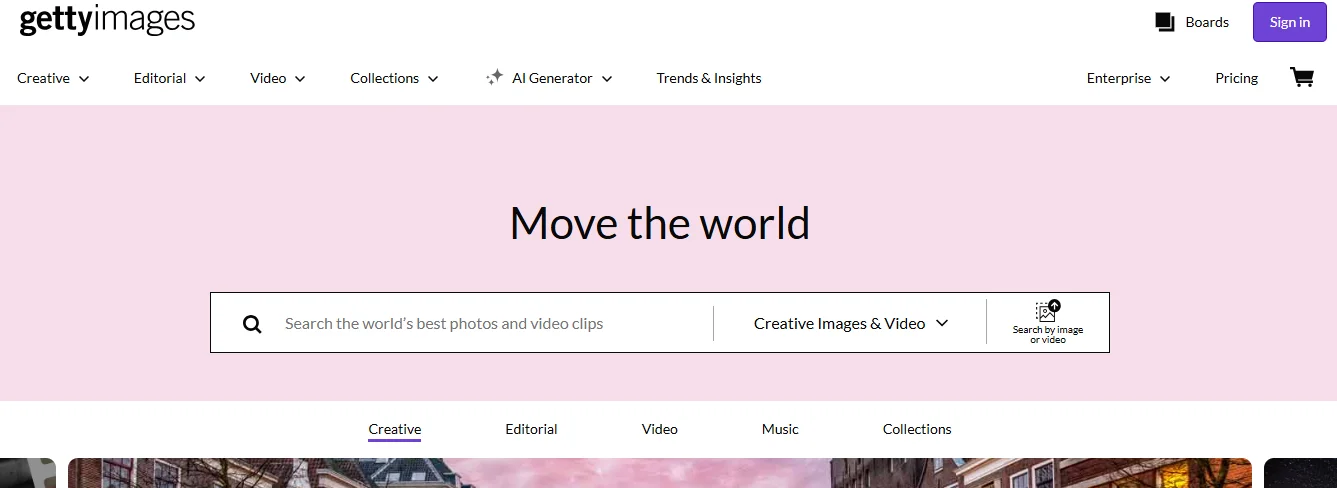Screen dimensions: 1337x488
Task: Select the Creative tab below search
Action: [x=394, y=429]
